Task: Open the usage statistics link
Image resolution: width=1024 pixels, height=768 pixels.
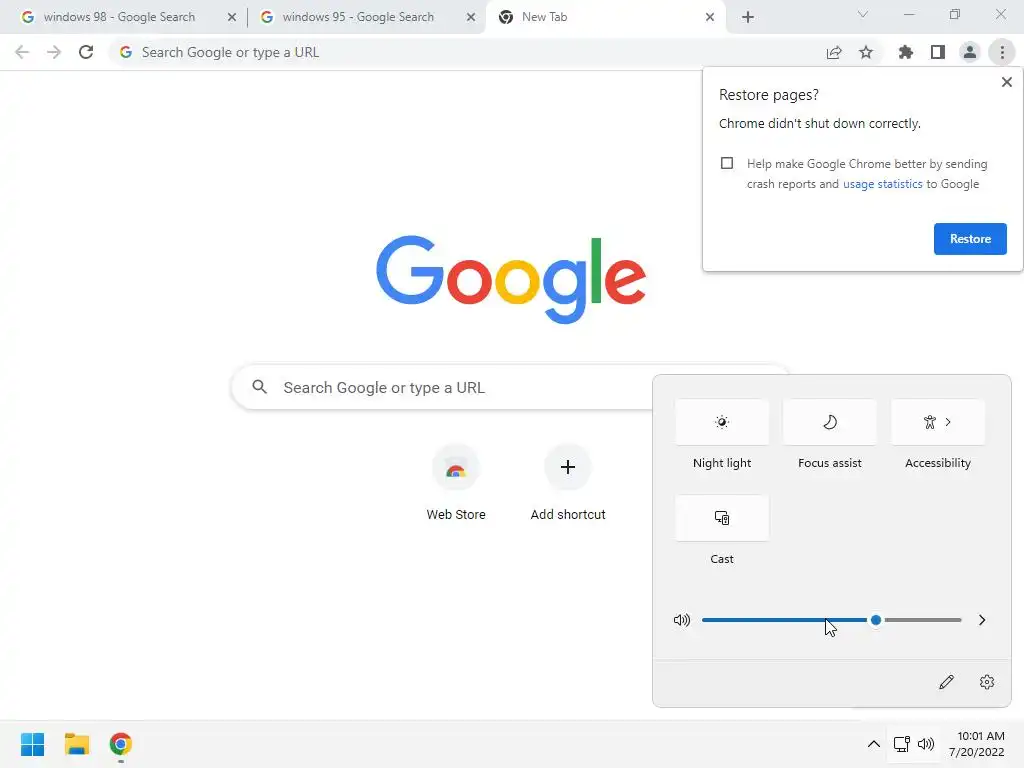Action: [x=882, y=184]
